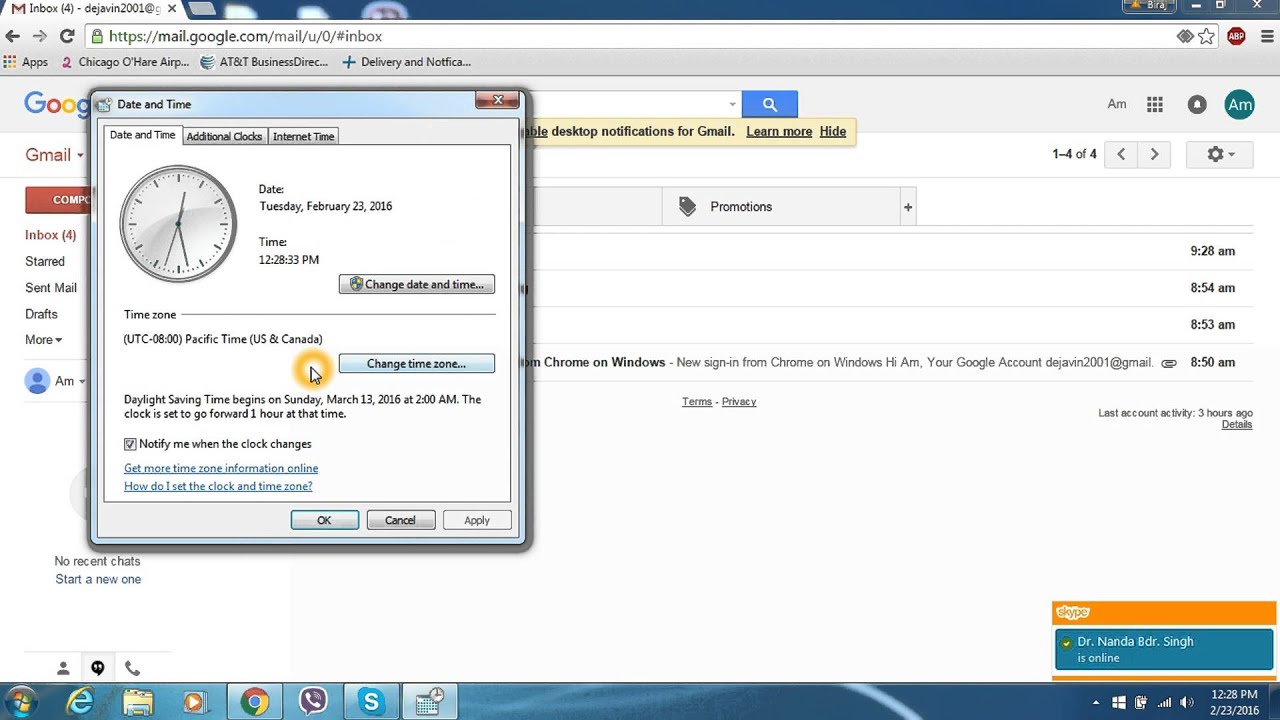1280x720 pixels.
Task: Open the Gmail product switcher dropdown
Action: pos(54,155)
